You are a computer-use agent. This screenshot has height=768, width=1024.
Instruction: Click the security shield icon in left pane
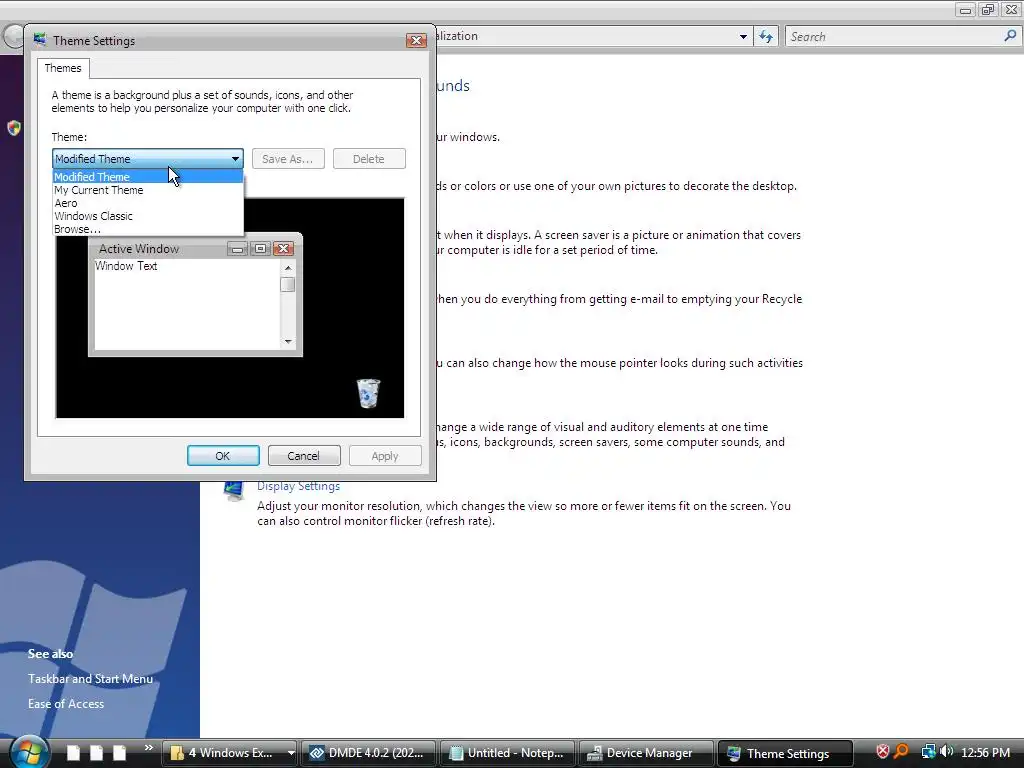(14, 127)
